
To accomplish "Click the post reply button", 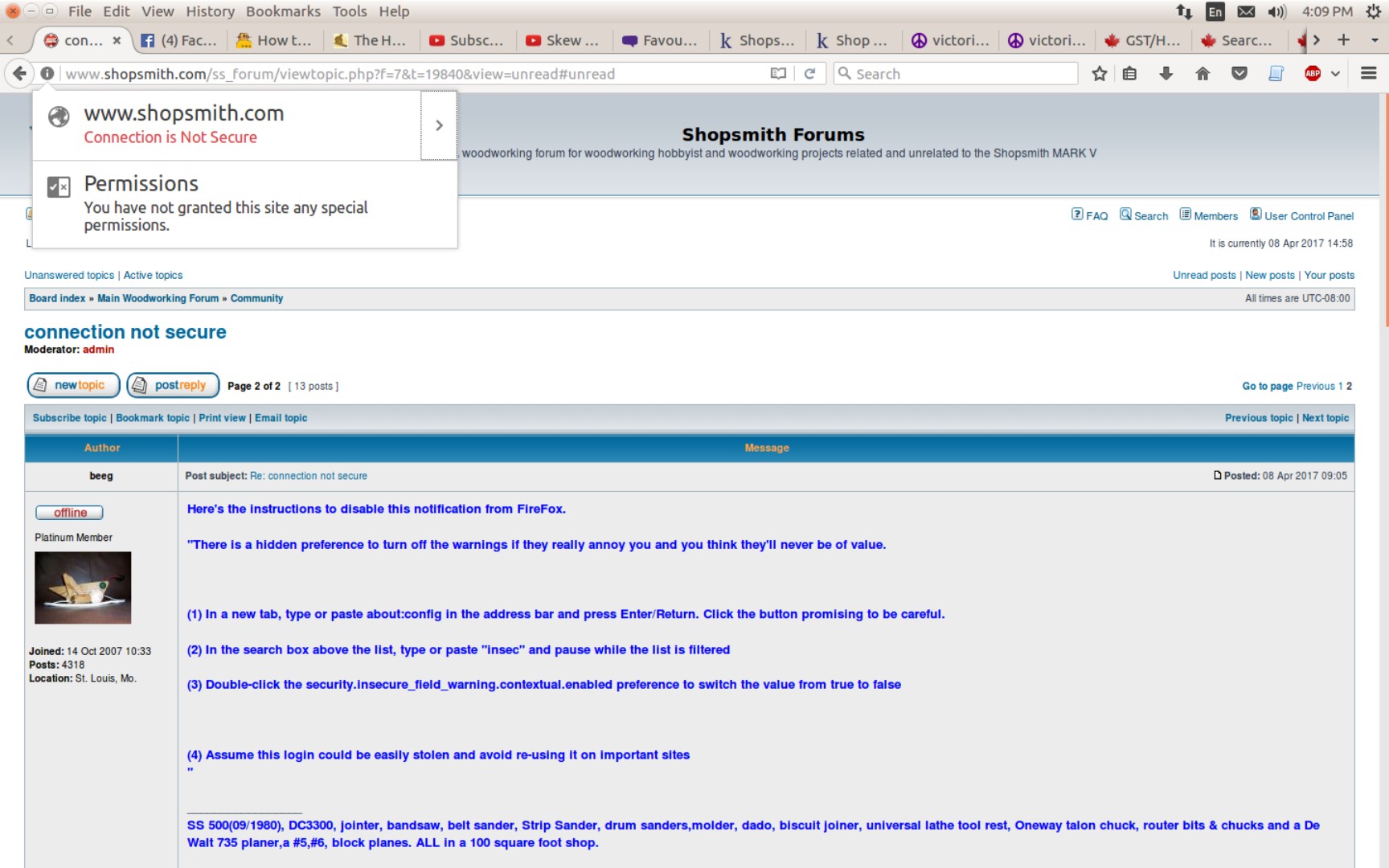I will coord(173,385).
